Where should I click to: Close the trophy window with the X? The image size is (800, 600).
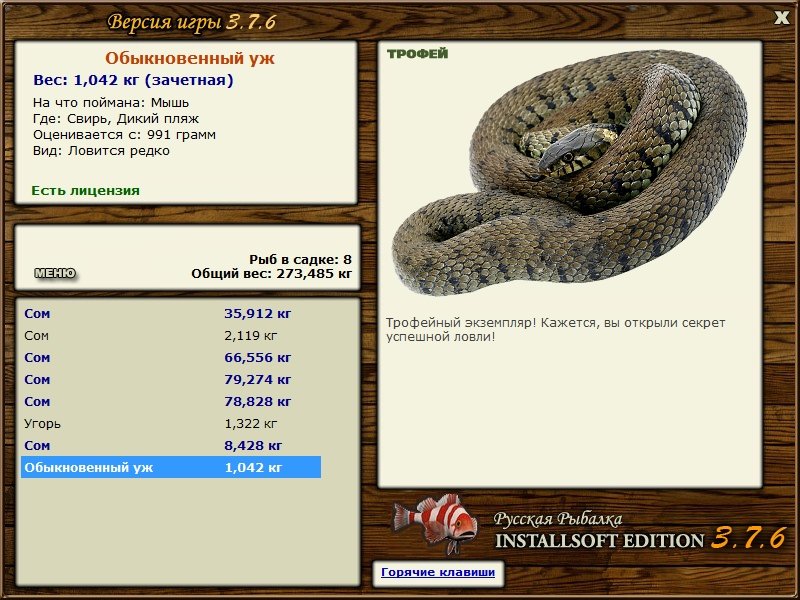[x=782, y=18]
